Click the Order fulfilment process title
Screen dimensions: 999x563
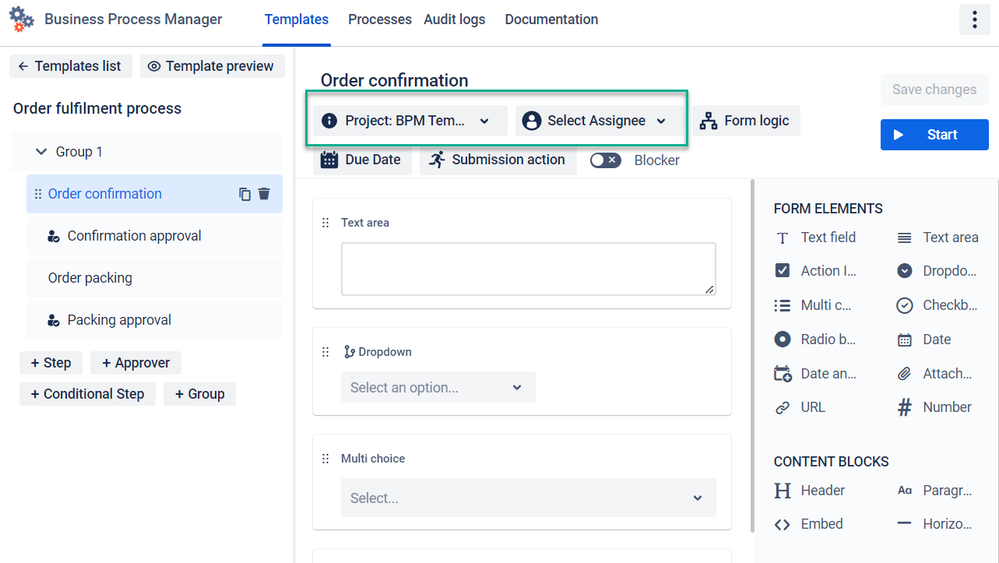[x=97, y=108]
